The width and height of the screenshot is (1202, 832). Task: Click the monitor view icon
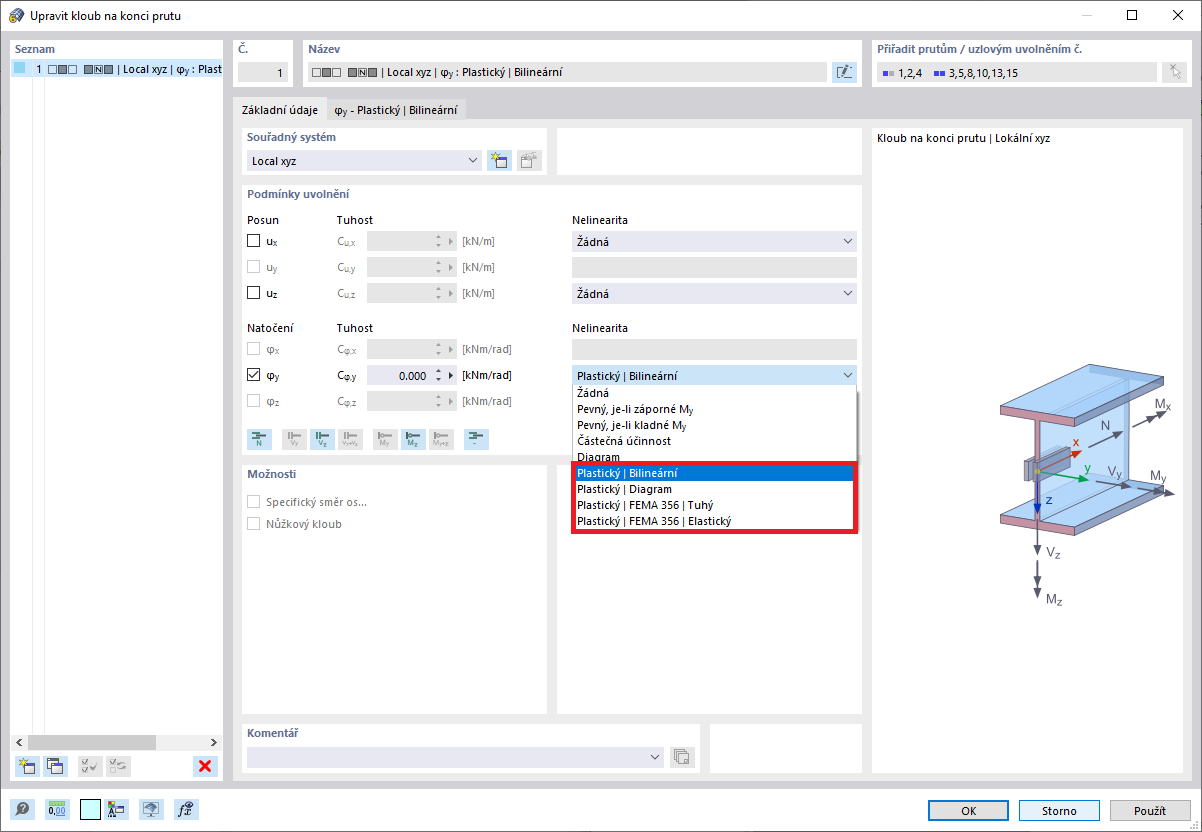(151, 810)
